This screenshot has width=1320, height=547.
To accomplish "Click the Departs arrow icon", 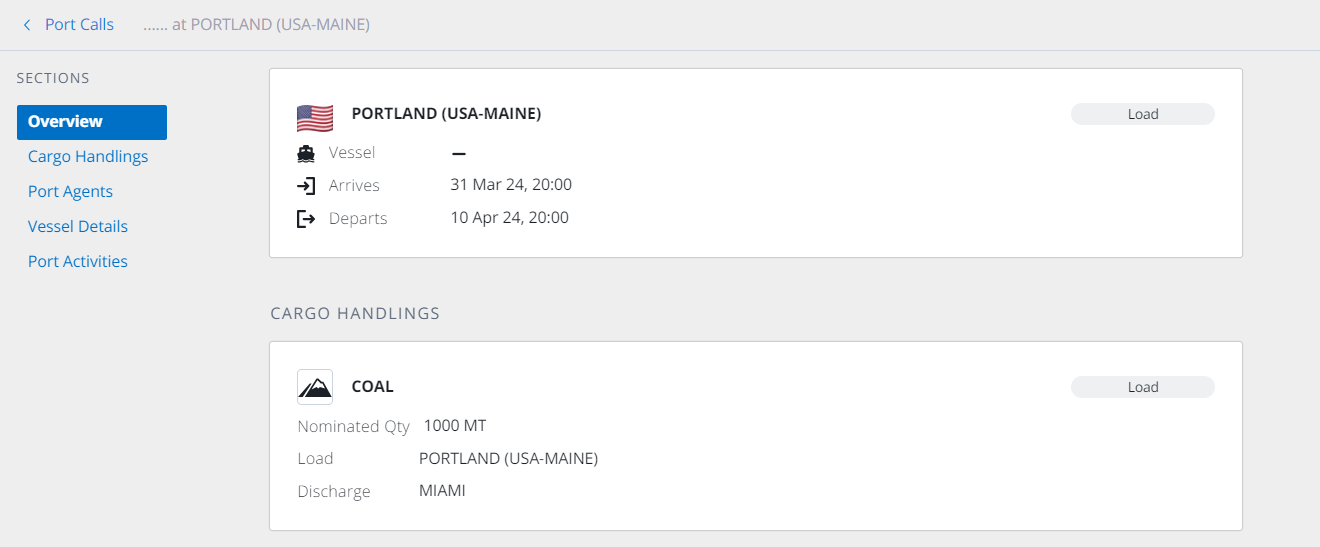I will pos(306,218).
